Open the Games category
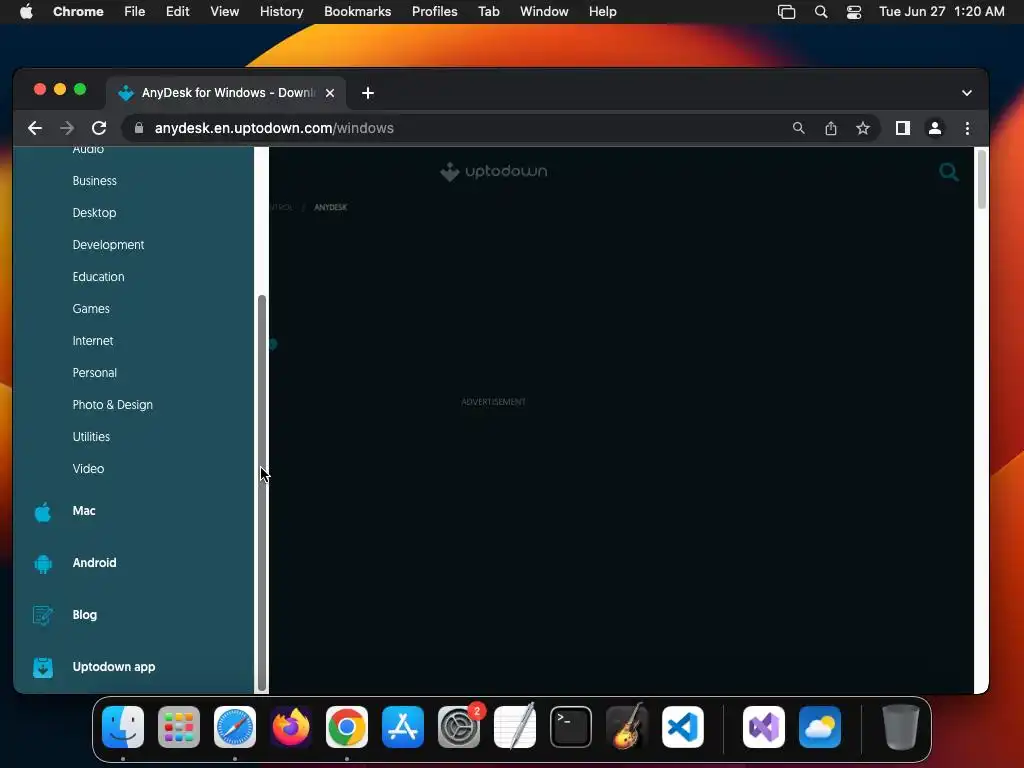This screenshot has height=768, width=1024. click(x=91, y=309)
